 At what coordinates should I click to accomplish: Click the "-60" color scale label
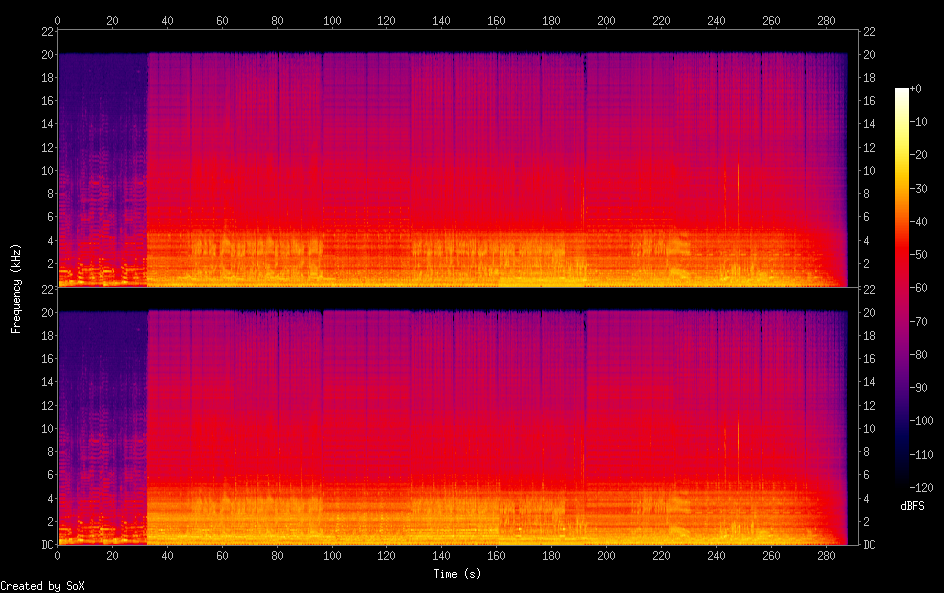(x=919, y=288)
